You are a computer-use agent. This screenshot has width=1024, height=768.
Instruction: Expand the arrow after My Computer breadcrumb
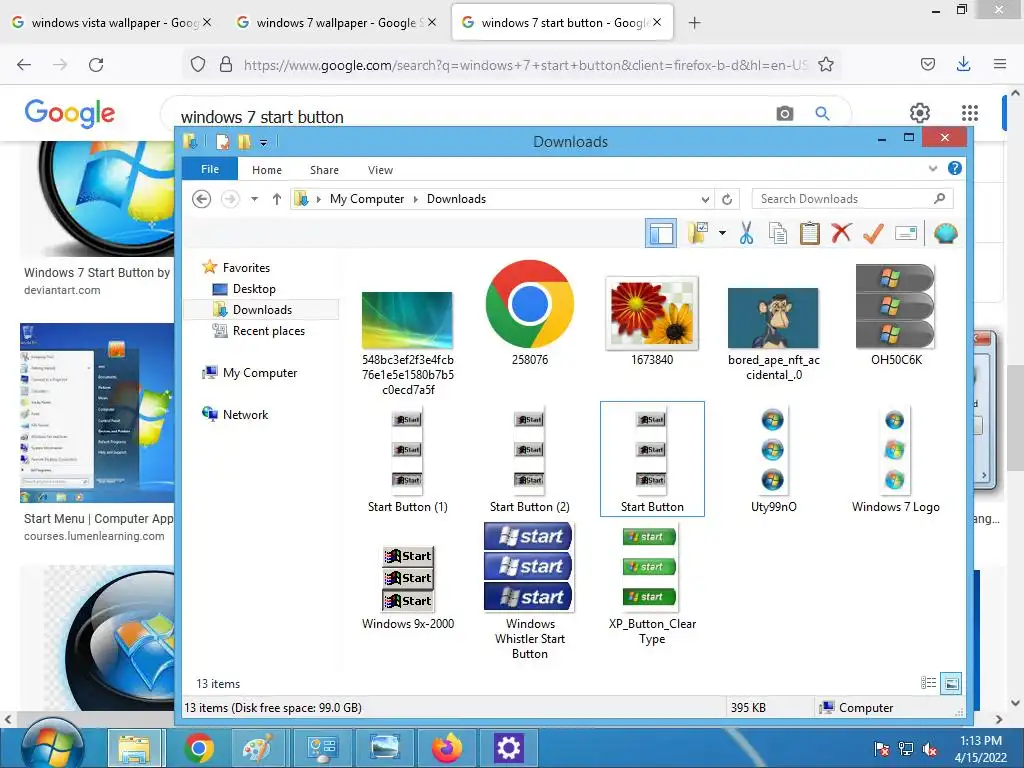point(415,199)
